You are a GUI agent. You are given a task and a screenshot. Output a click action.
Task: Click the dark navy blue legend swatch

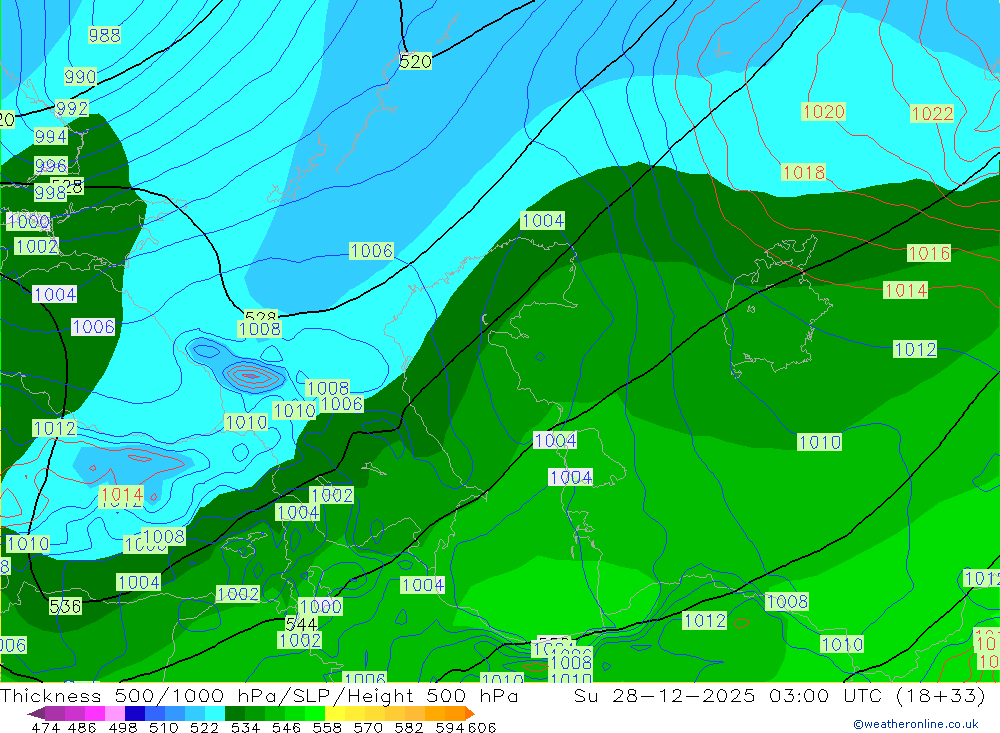point(133,713)
